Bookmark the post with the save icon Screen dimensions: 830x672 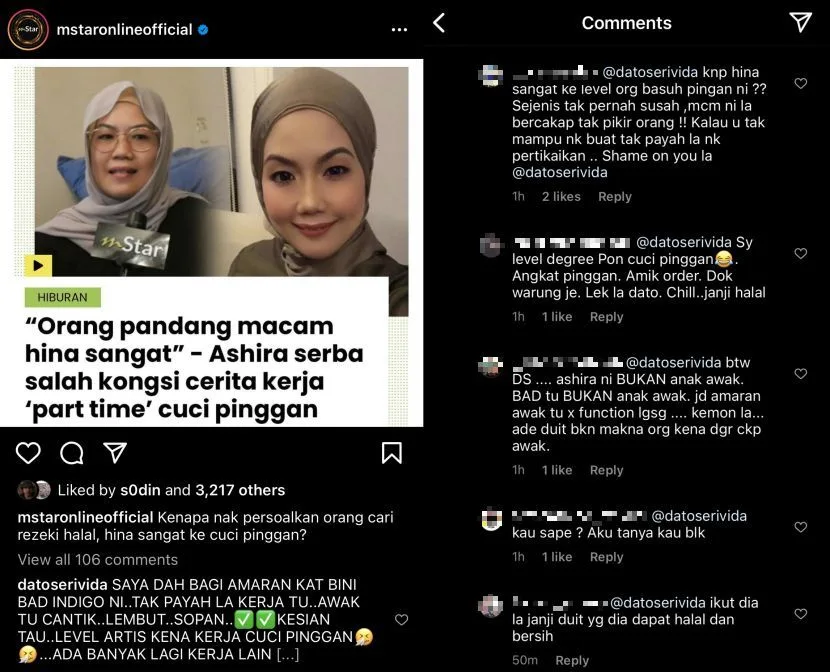point(392,453)
